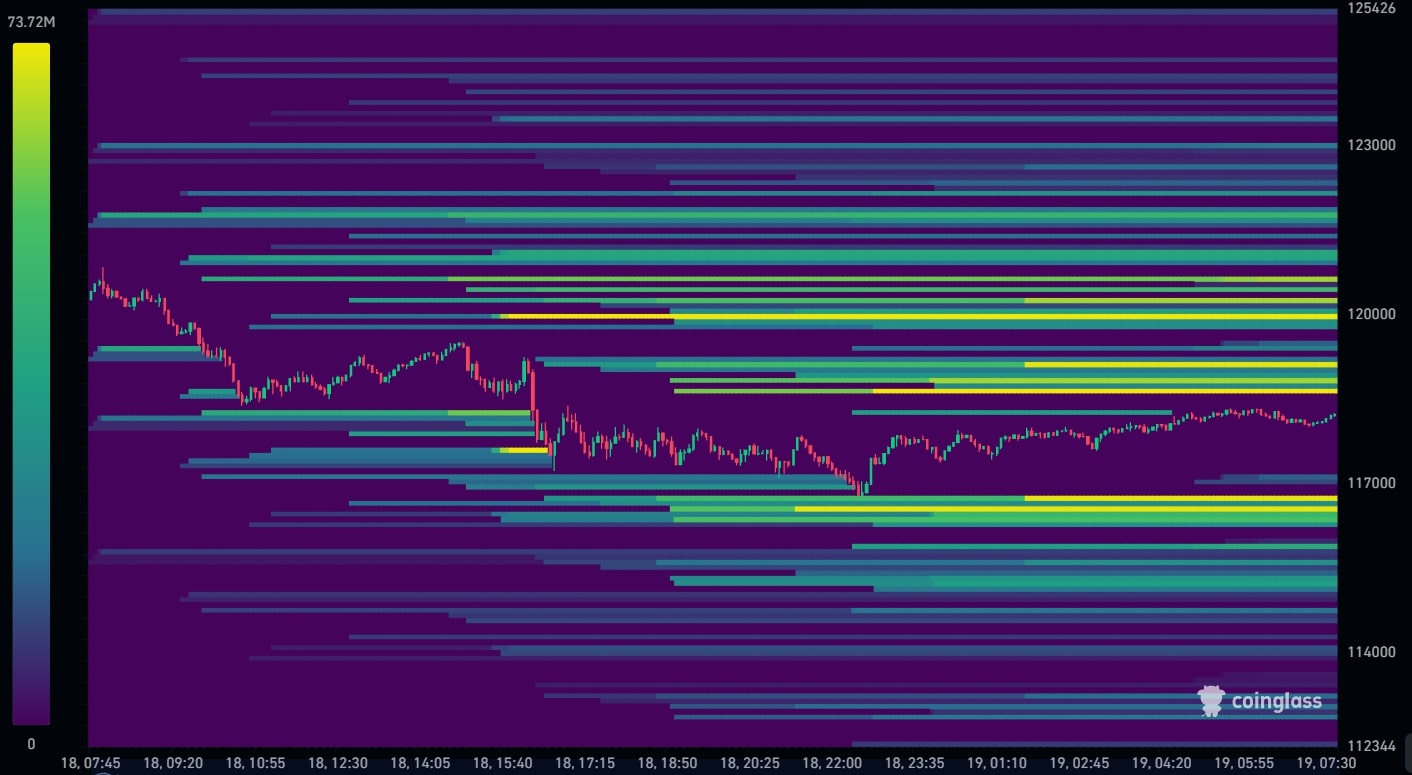Screen dimensions: 1412x775
Task: Click the '18, 15:40' time axis label
Action: pyautogui.click(x=503, y=763)
